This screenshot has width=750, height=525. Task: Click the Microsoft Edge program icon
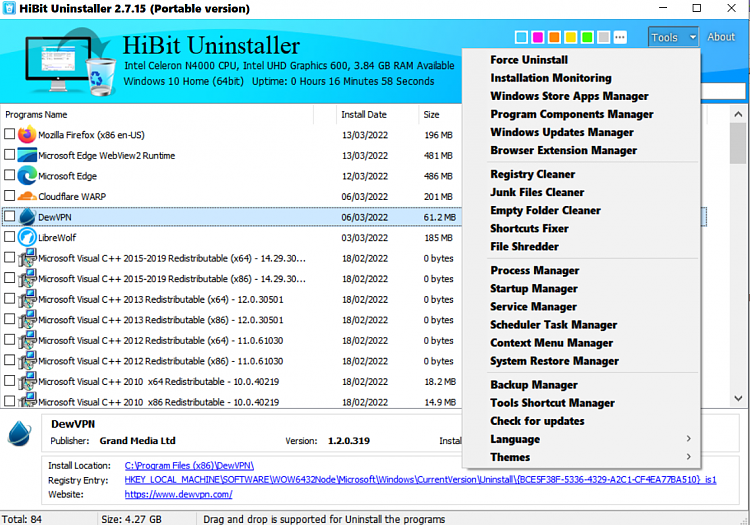click(x=27, y=176)
